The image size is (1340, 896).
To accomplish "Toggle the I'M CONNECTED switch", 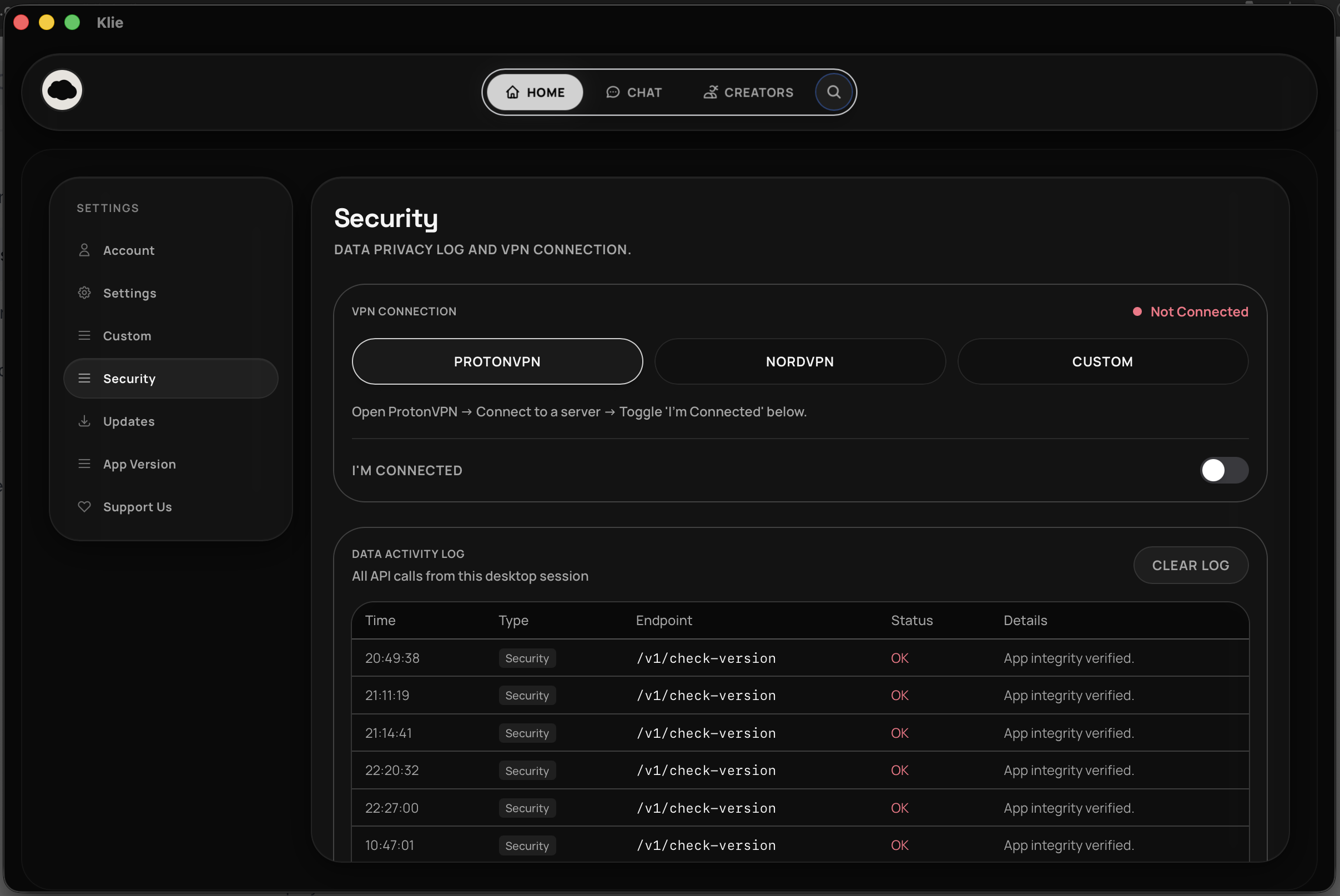I will tap(1223, 470).
